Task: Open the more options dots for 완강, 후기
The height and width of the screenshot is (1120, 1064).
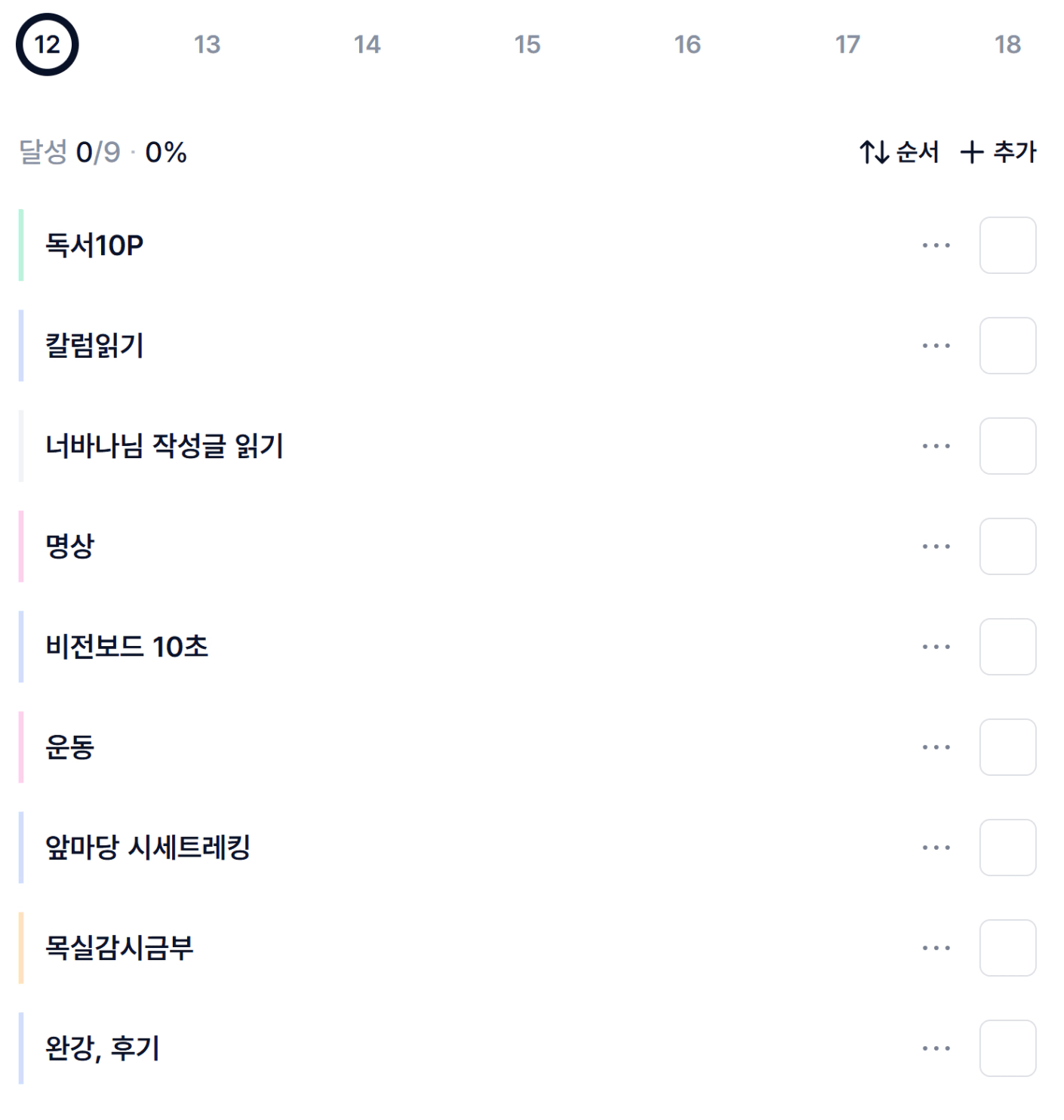Action: tap(936, 1048)
